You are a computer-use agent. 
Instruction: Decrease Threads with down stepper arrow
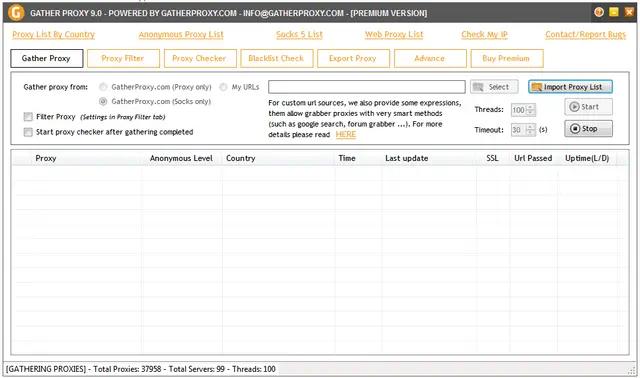click(x=531, y=113)
